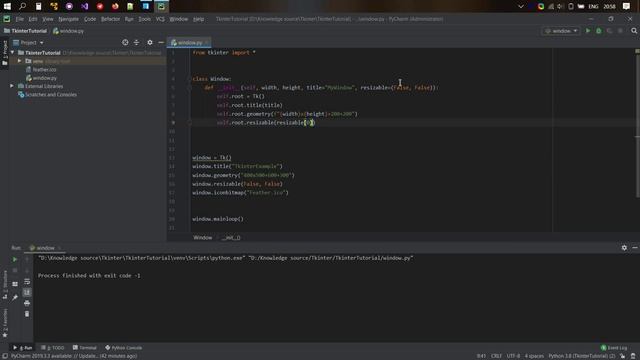Select the window tab in Run panel
This screenshot has width=640, height=360.
point(44,248)
